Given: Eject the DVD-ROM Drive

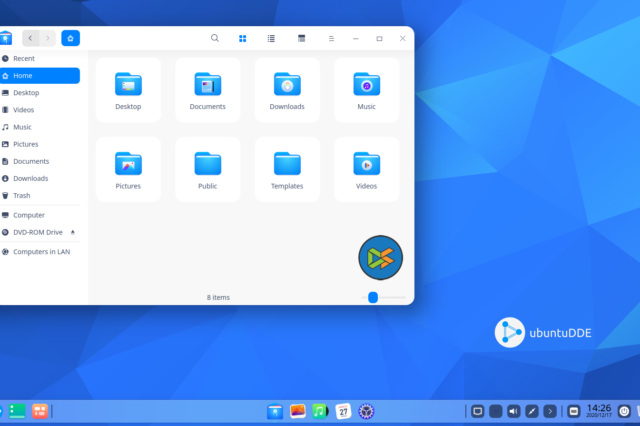Looking at the screenshot, I should [73, 232].
